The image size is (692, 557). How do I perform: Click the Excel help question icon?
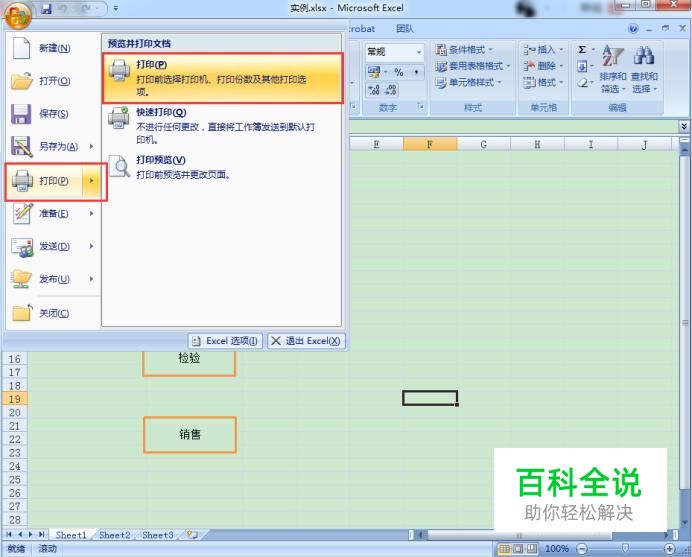633,29
